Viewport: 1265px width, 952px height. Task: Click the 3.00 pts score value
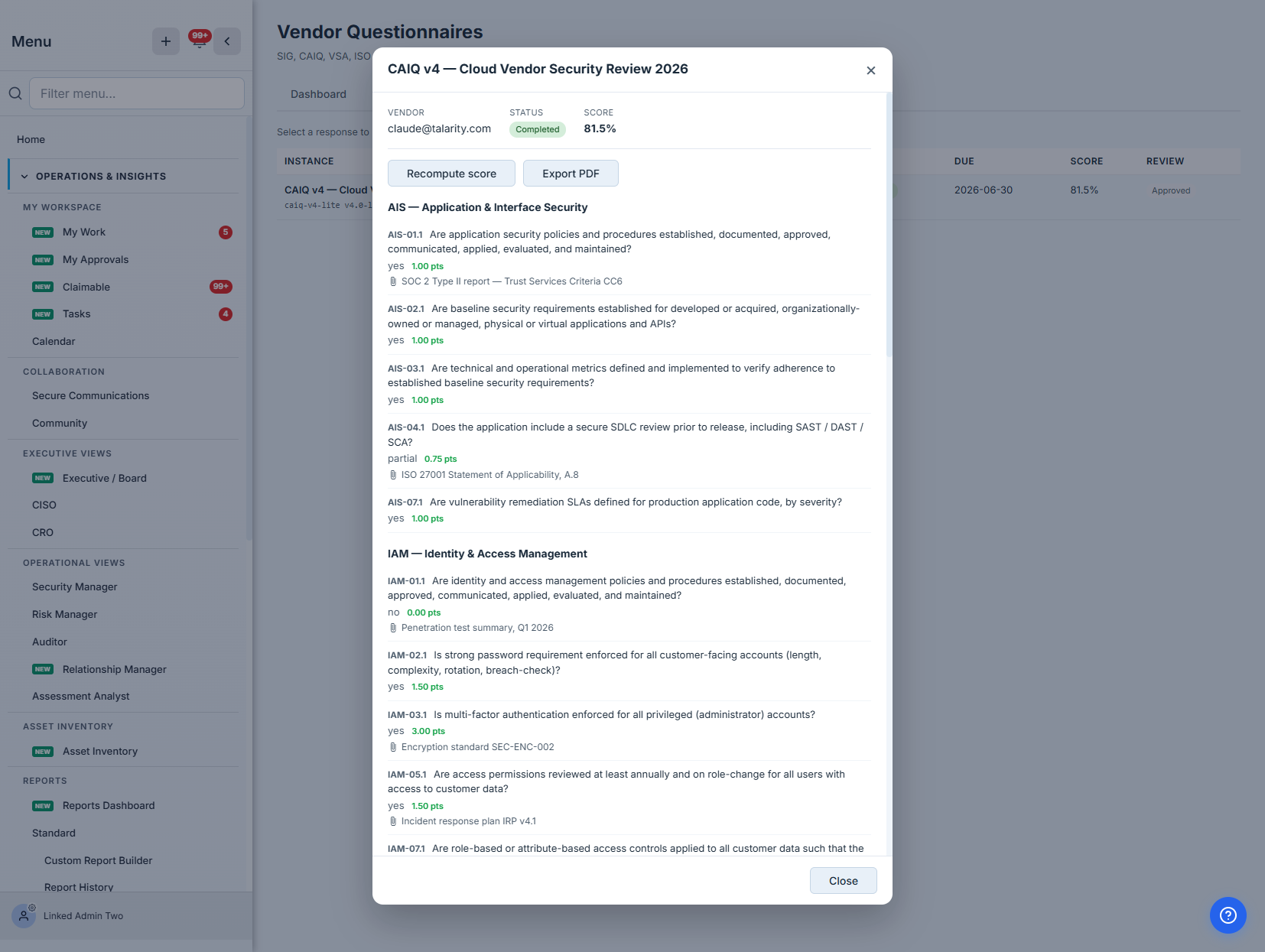(428, 731)
